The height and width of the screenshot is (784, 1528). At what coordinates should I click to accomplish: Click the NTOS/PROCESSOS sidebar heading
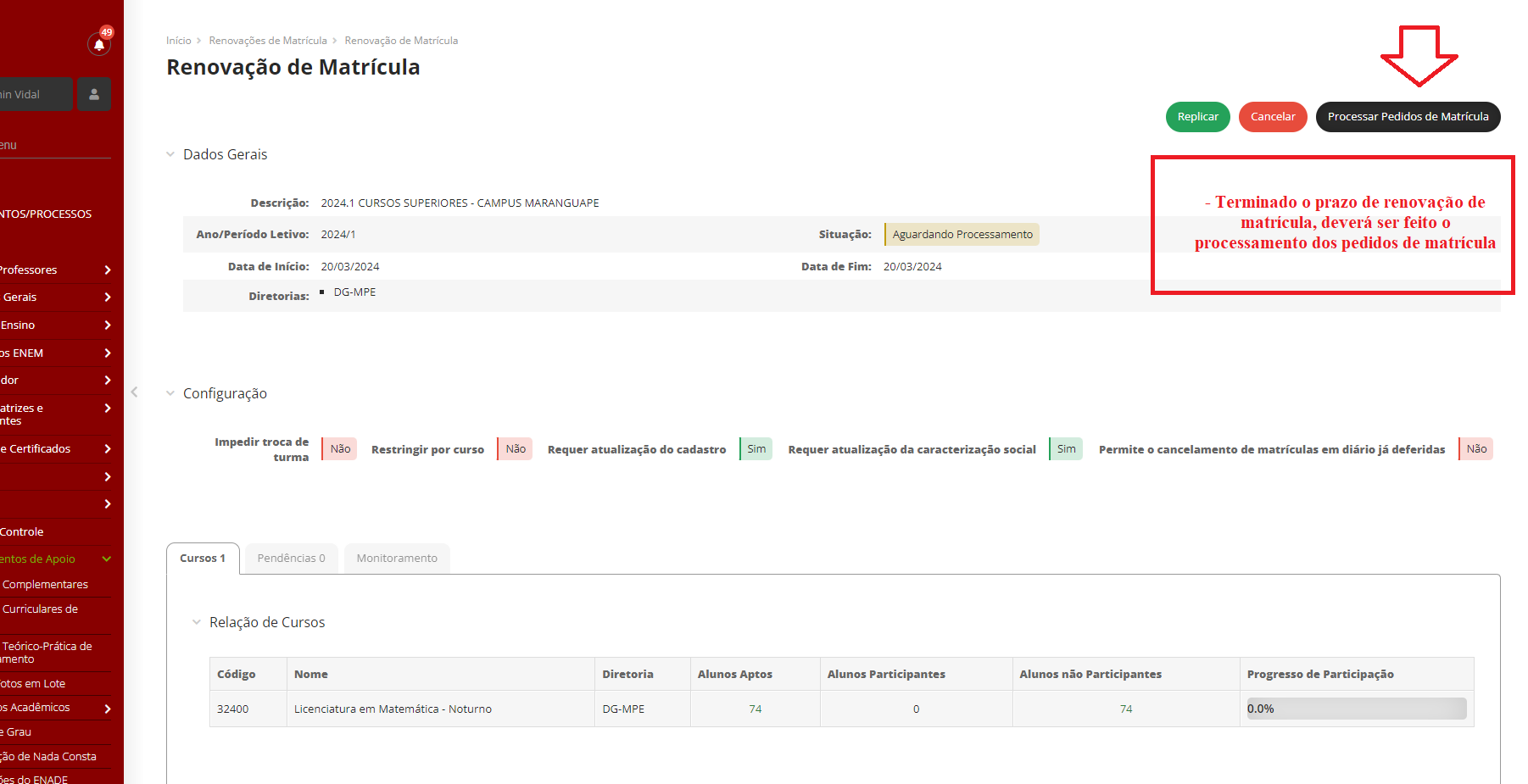[x=46, y=214]
